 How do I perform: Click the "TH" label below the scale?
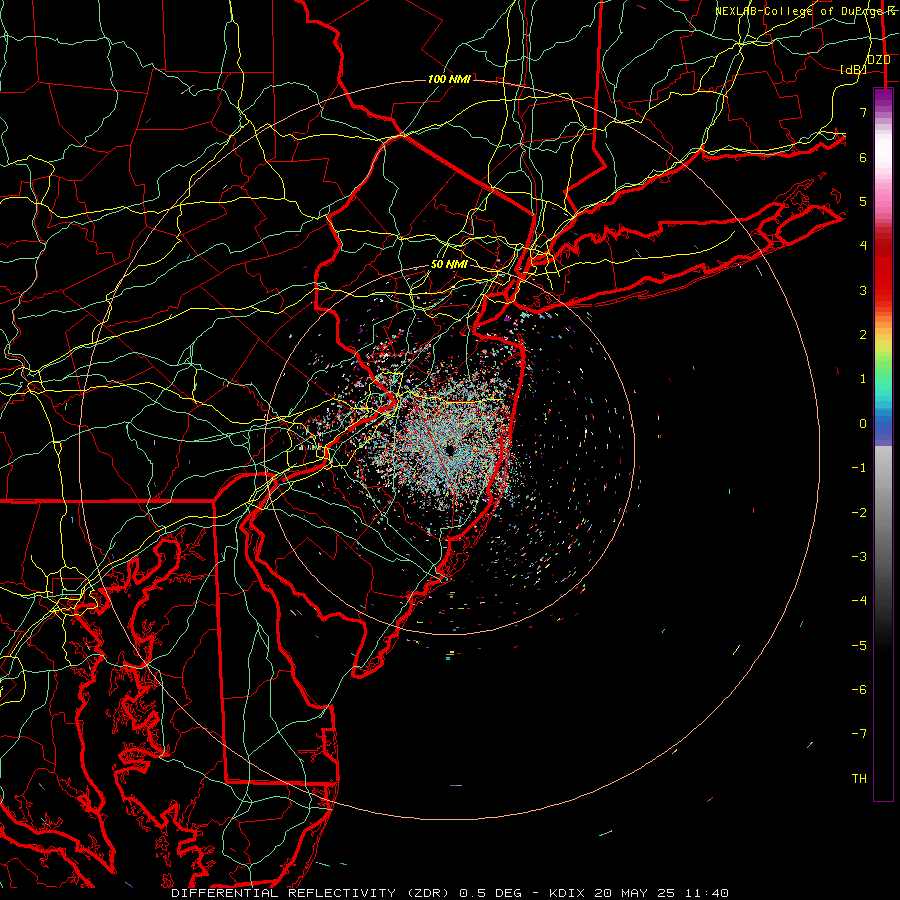[x=859, y=778]
